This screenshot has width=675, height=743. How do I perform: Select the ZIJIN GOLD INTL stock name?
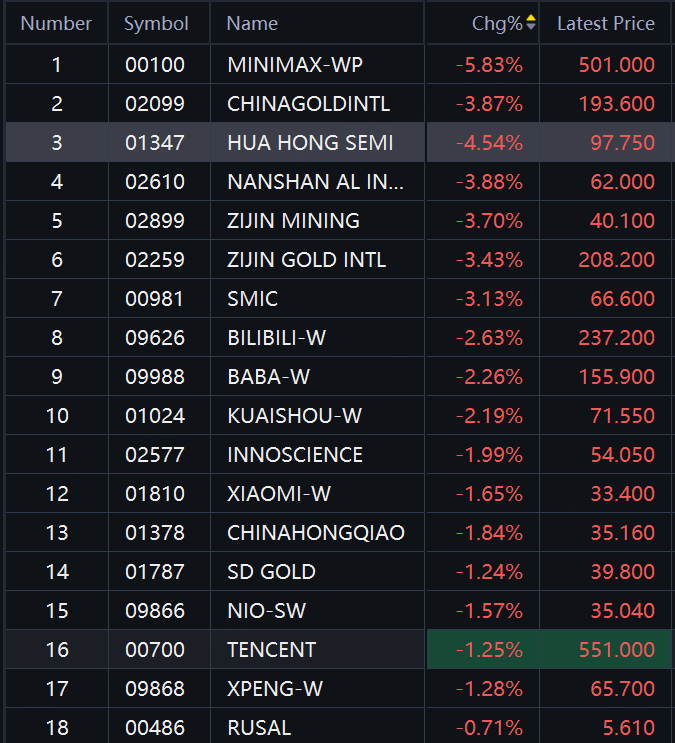307,260
